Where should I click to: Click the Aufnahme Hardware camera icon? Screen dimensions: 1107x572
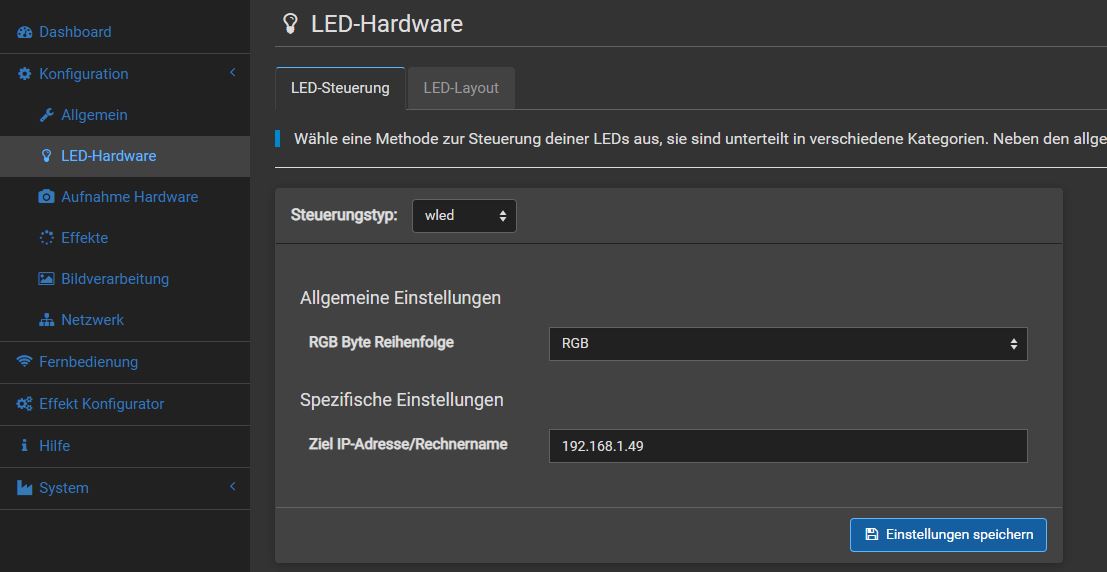point(47,196)
